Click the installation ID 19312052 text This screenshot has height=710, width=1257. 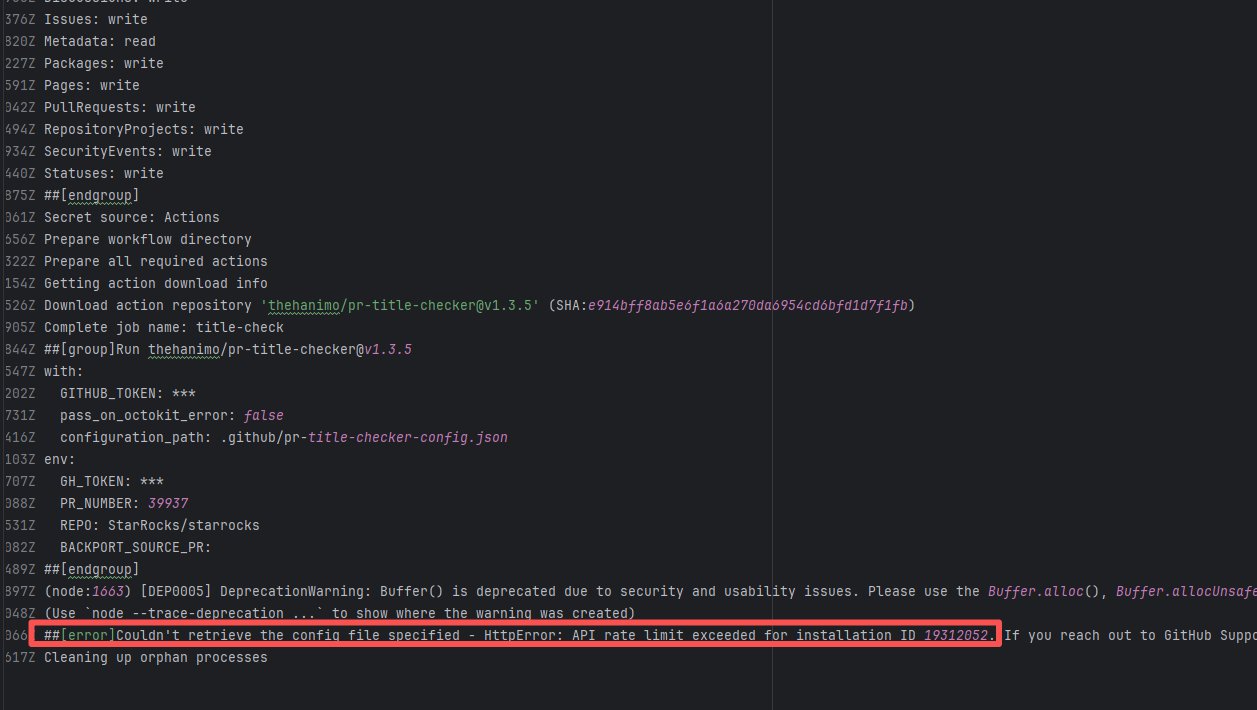pos(959,636)
